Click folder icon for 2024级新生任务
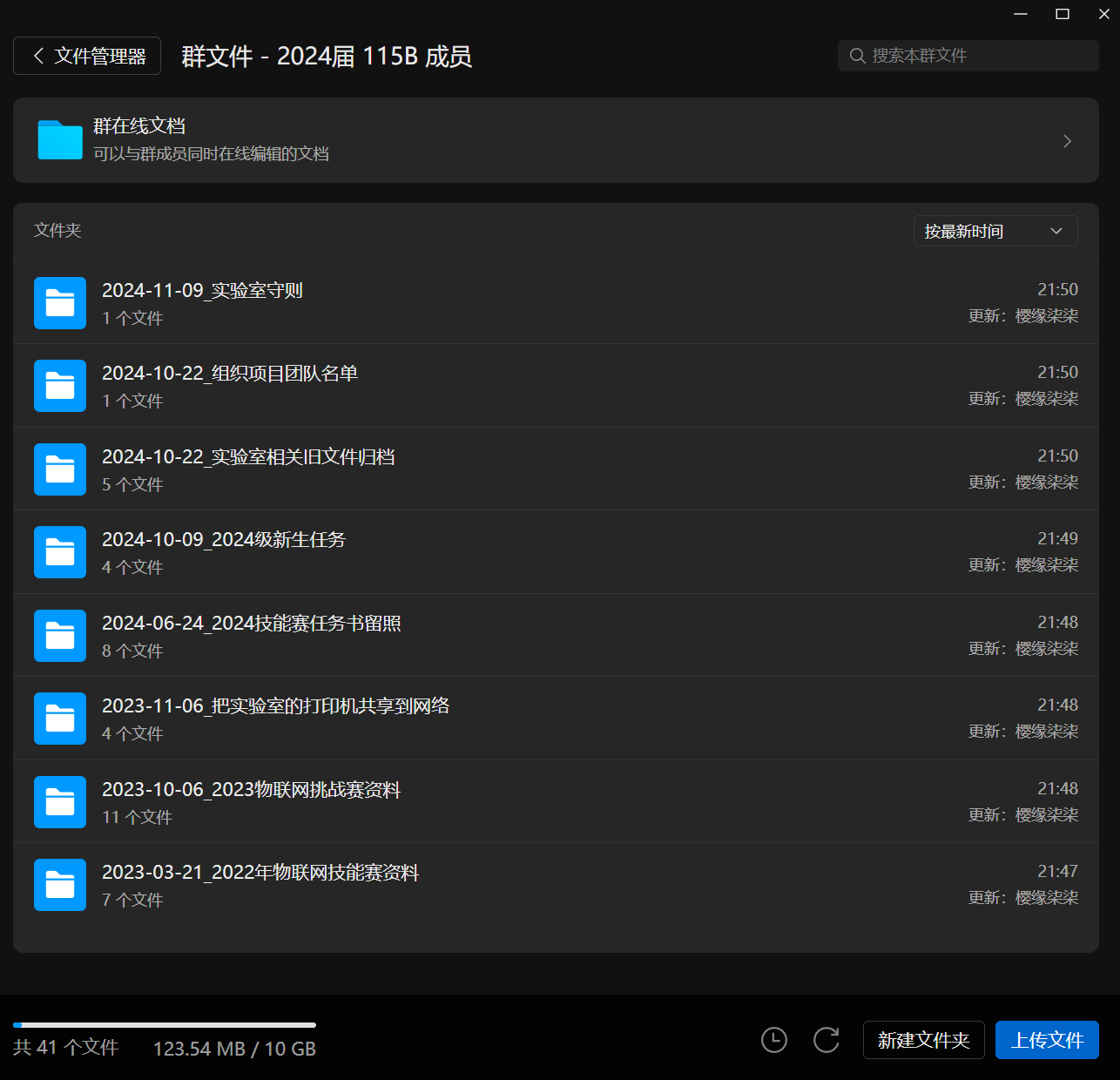 (60, 552)
